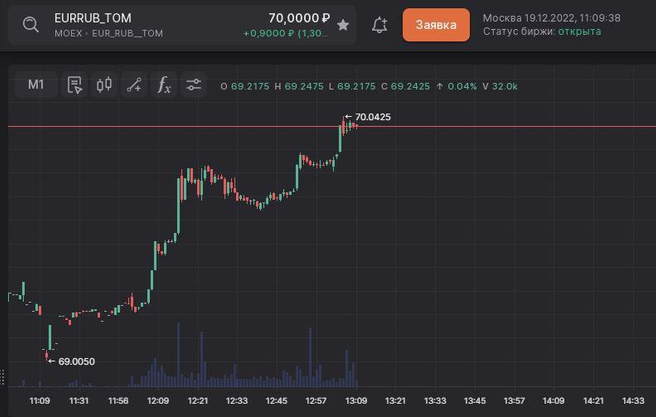Click the 70.0425 high price label
This screenshot has width=656, height=417.
(372, 117)
